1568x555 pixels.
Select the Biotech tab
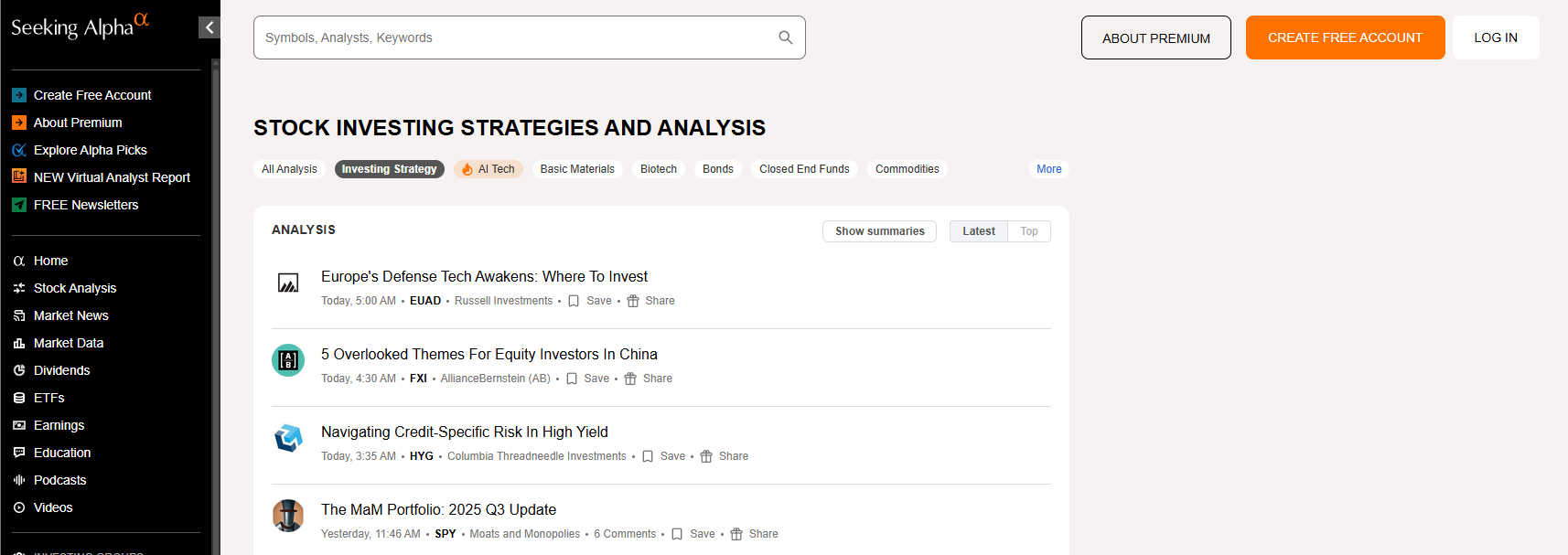(659, 169)
